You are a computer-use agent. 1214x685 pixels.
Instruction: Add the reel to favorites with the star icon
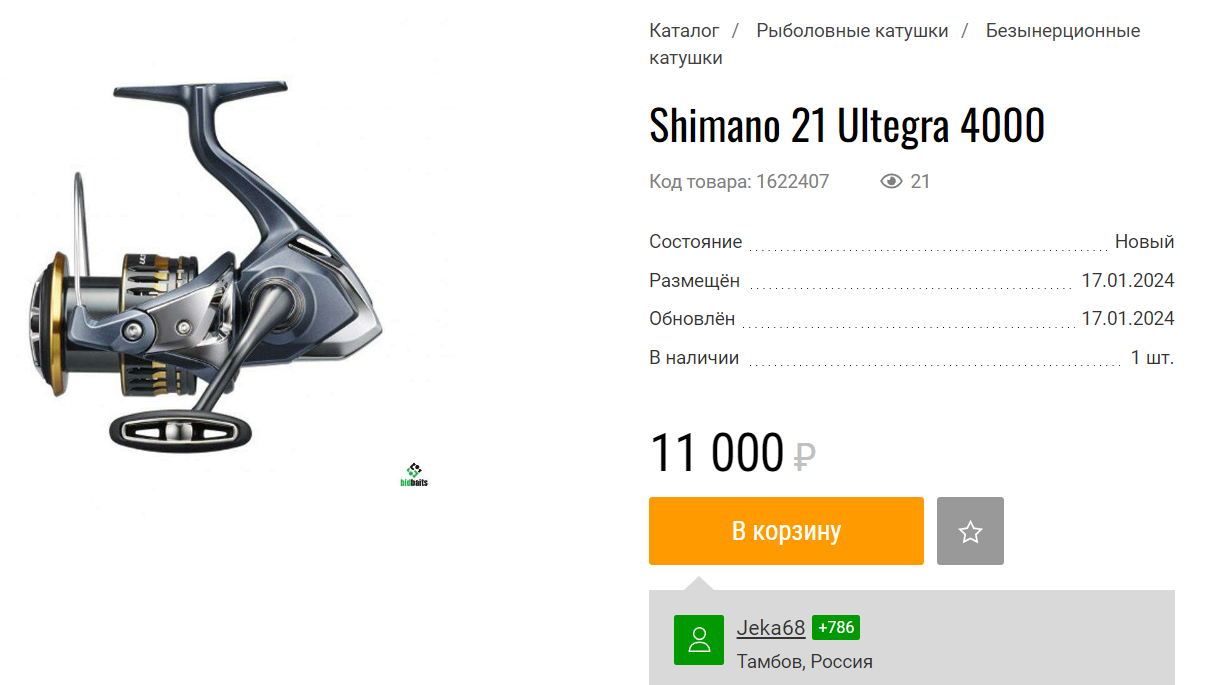coord(970,531)
